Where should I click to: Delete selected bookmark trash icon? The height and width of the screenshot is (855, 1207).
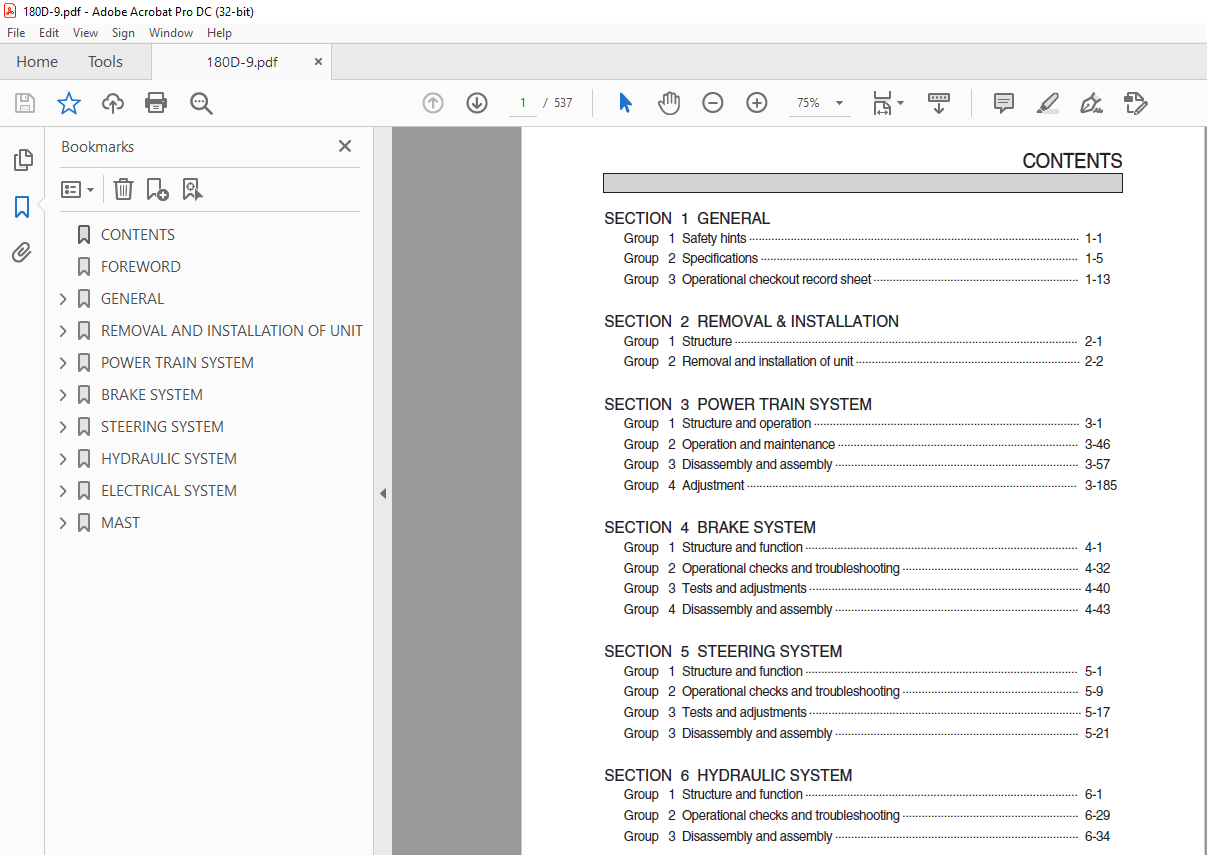[123, 189]
